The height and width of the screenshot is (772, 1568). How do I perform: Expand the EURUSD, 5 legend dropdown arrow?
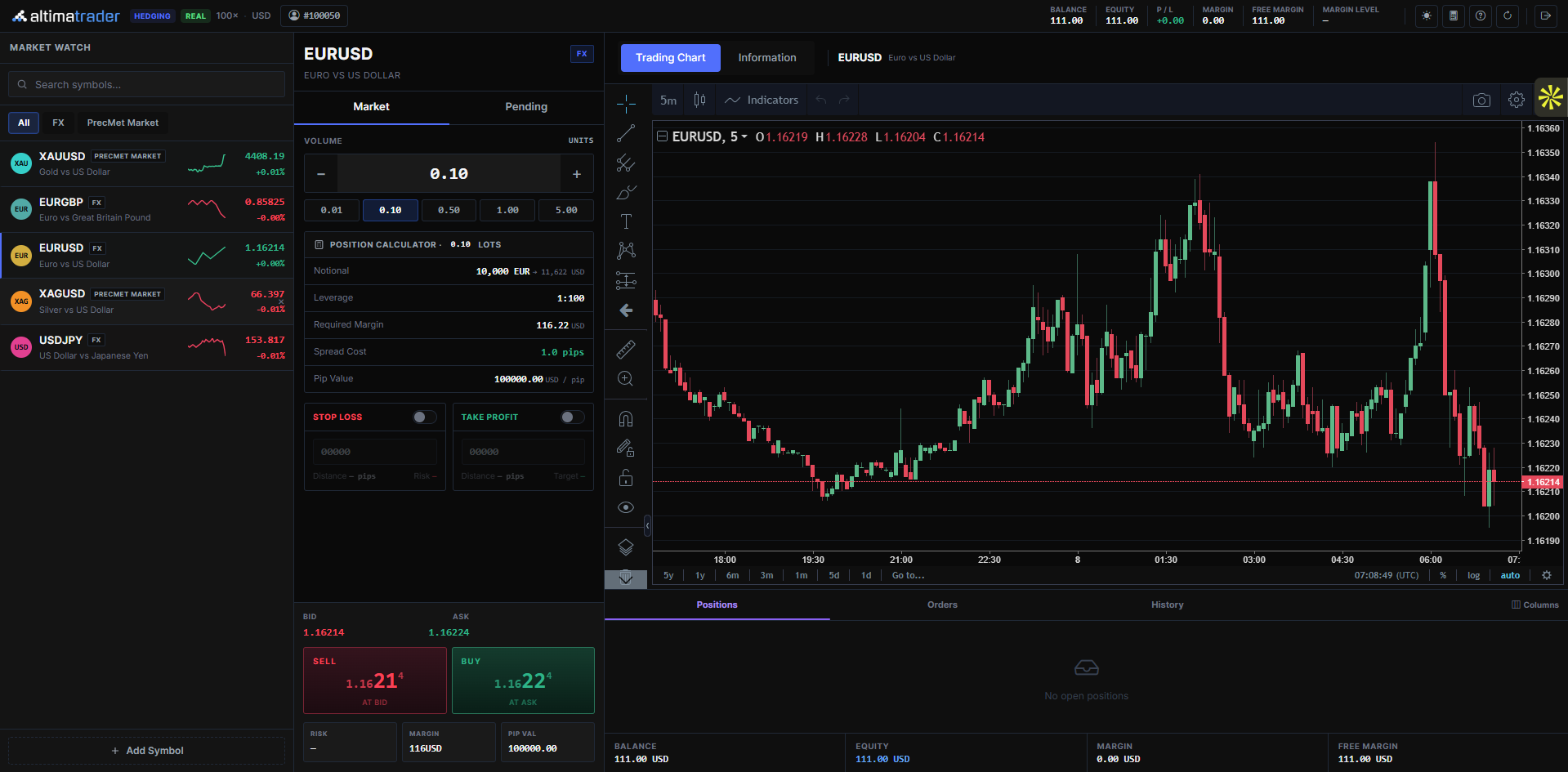744,136
